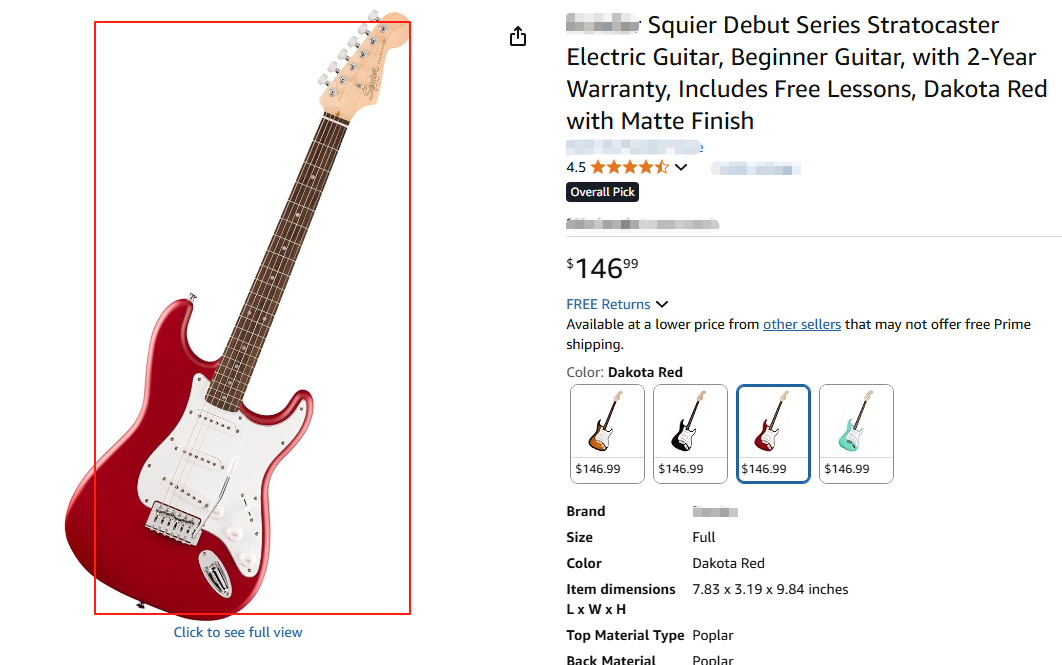Open the blurred ratings count link
This screenshot has height=665, width=1062.
756,168
